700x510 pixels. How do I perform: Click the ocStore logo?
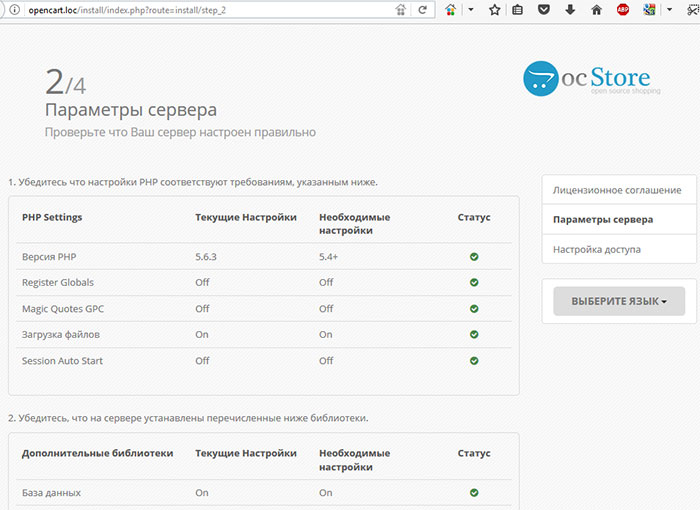coord(587,80)
